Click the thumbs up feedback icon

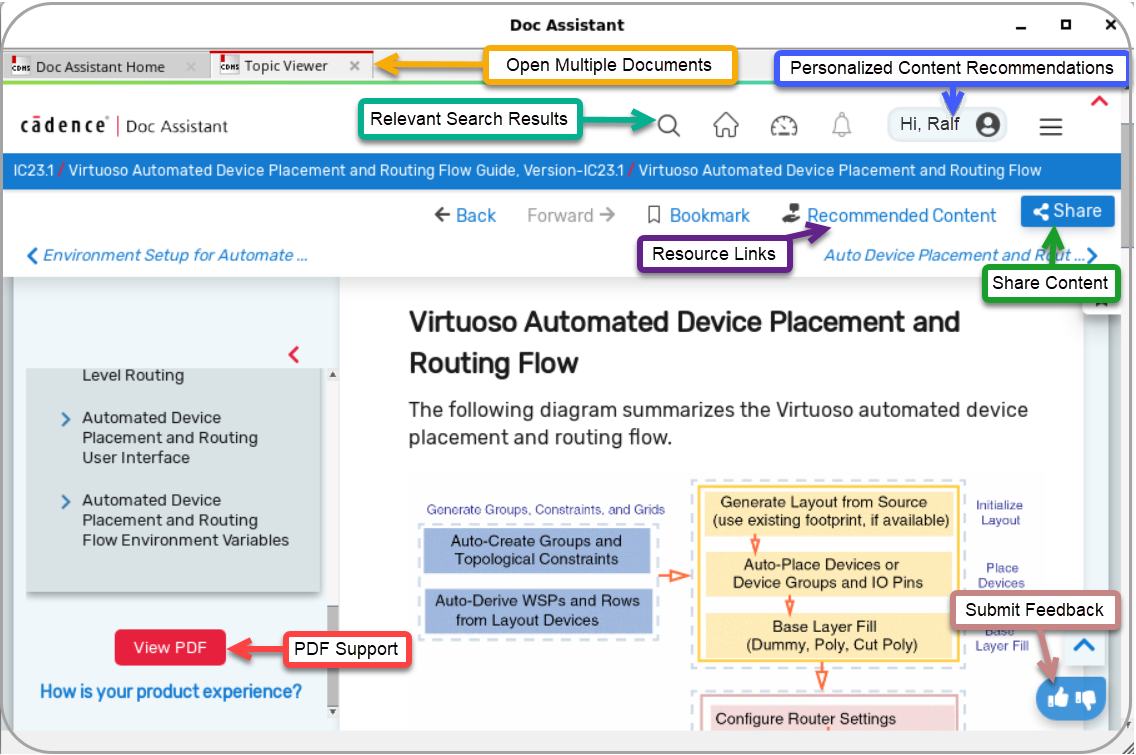coord(1058,698)
